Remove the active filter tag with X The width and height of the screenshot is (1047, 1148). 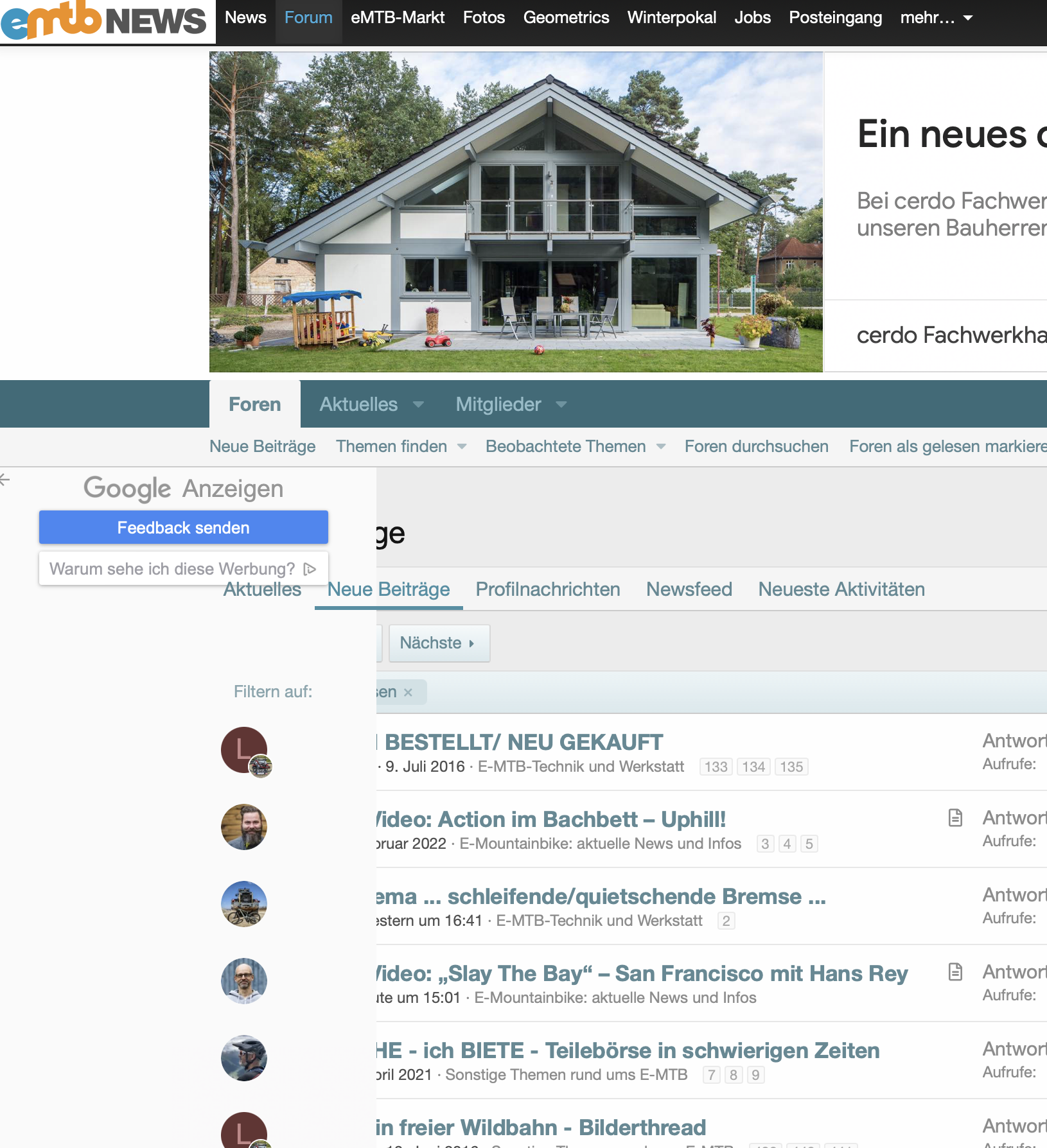click(x=408, y=692)
